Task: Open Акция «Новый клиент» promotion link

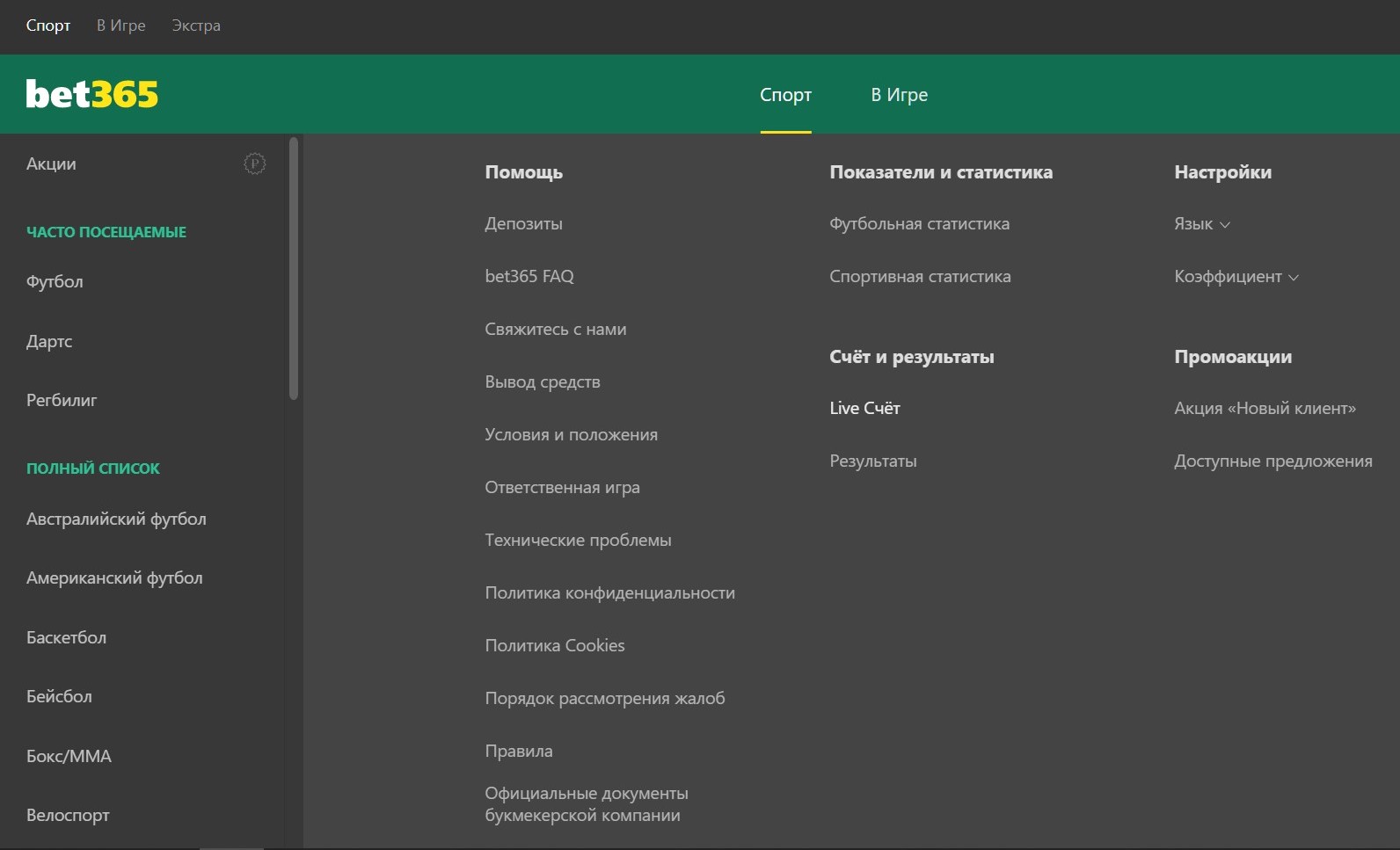Action: click(x=1265, y=409)
